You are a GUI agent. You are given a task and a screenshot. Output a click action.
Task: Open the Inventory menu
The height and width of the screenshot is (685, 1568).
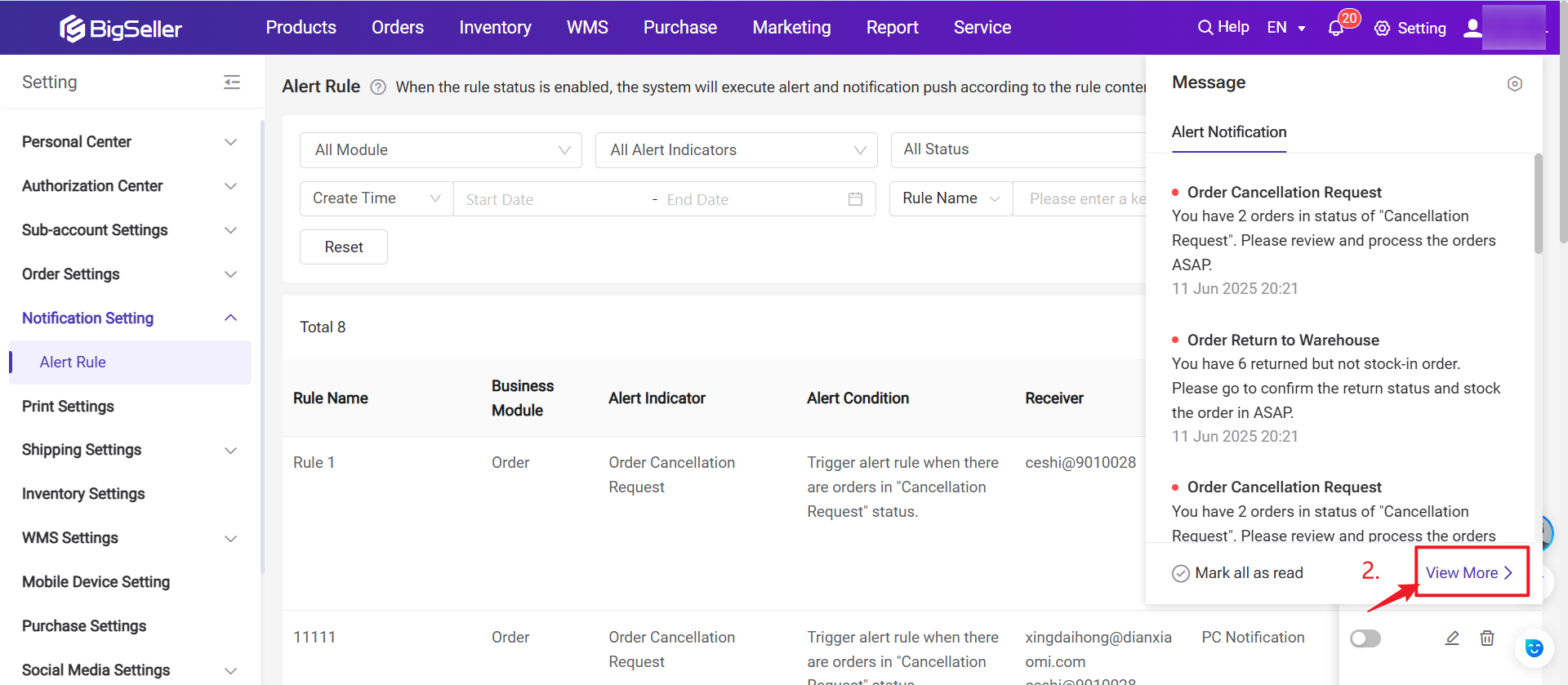(x=495, y=28)
